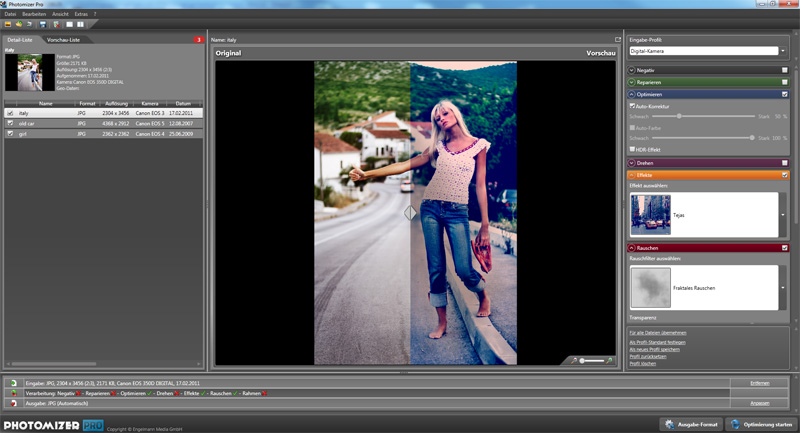This screenshot has height=433, width=800.
Task: Click Als Profil-Standard festlegen link
Action: [658, 342]
